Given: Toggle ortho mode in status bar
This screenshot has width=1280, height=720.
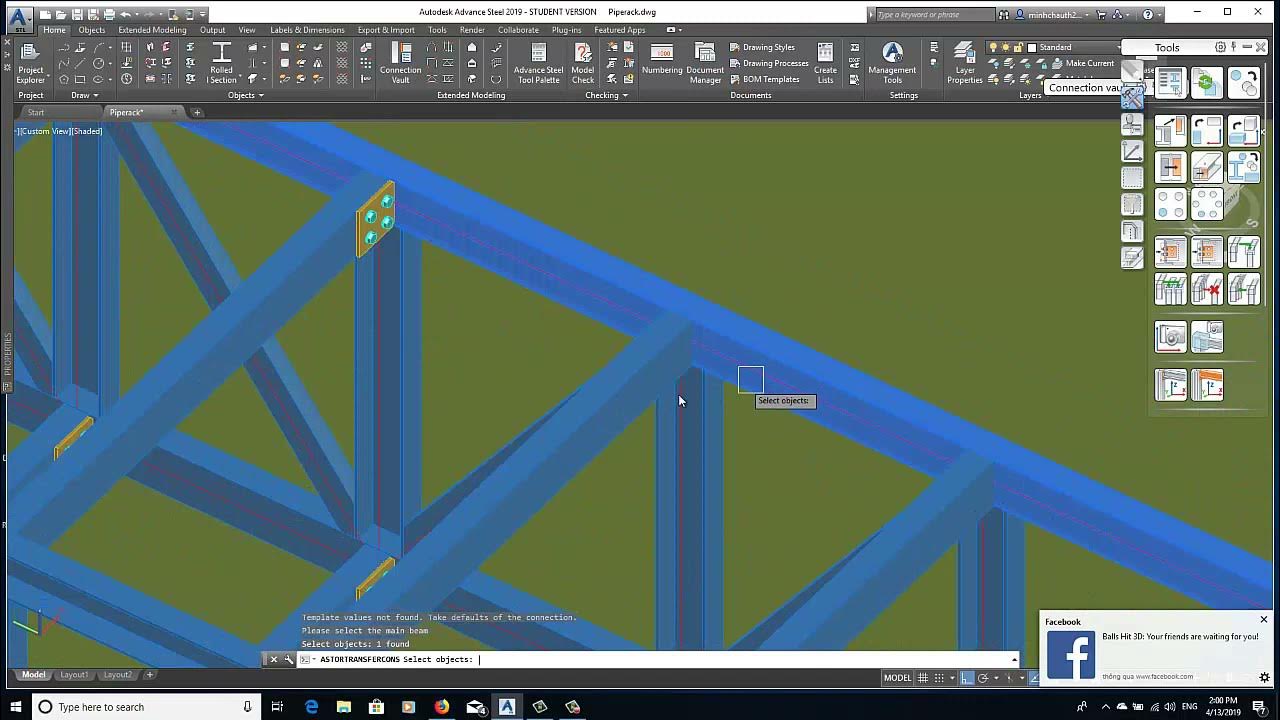Looking at the screenshot, I should 966,677.
